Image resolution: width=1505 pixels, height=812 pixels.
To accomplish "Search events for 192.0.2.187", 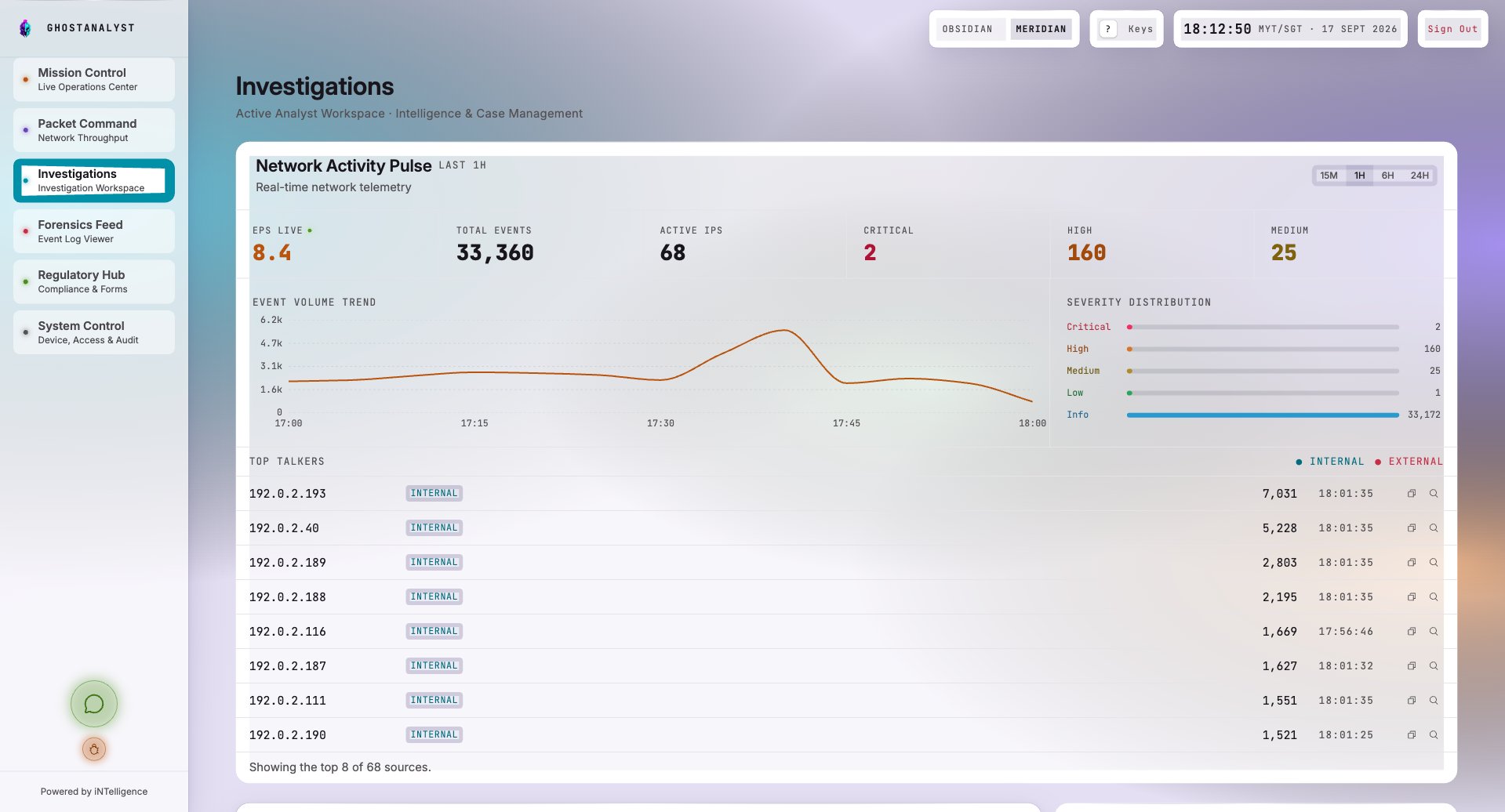I will coord(1433,666).
